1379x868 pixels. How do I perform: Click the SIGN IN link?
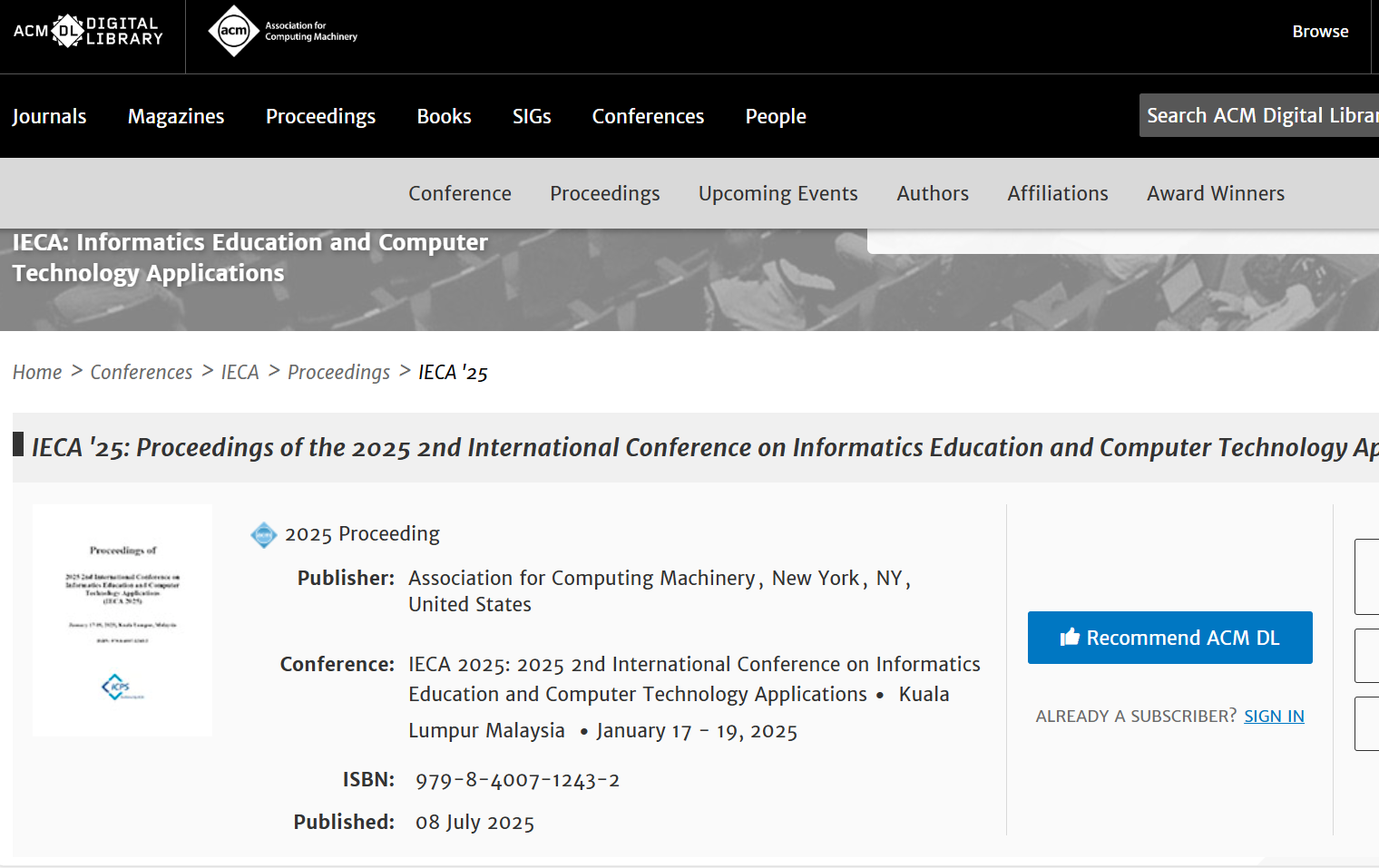1274,716
